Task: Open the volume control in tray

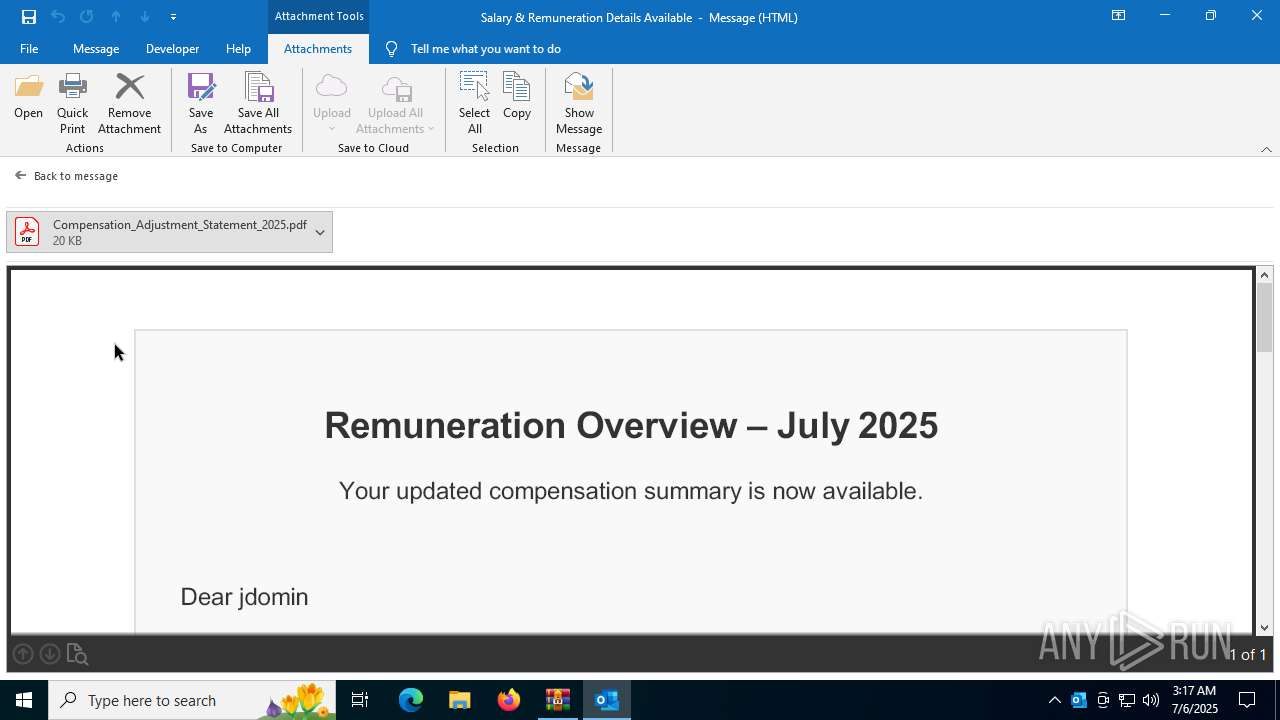Action: pyautogui.click(x=1151, y=700)
